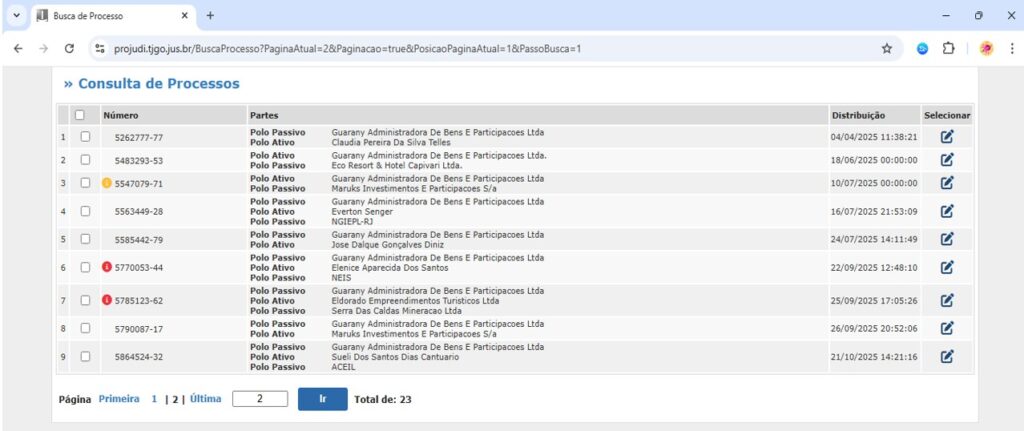Click the select icon for process 5547079-71

point(946,183)
